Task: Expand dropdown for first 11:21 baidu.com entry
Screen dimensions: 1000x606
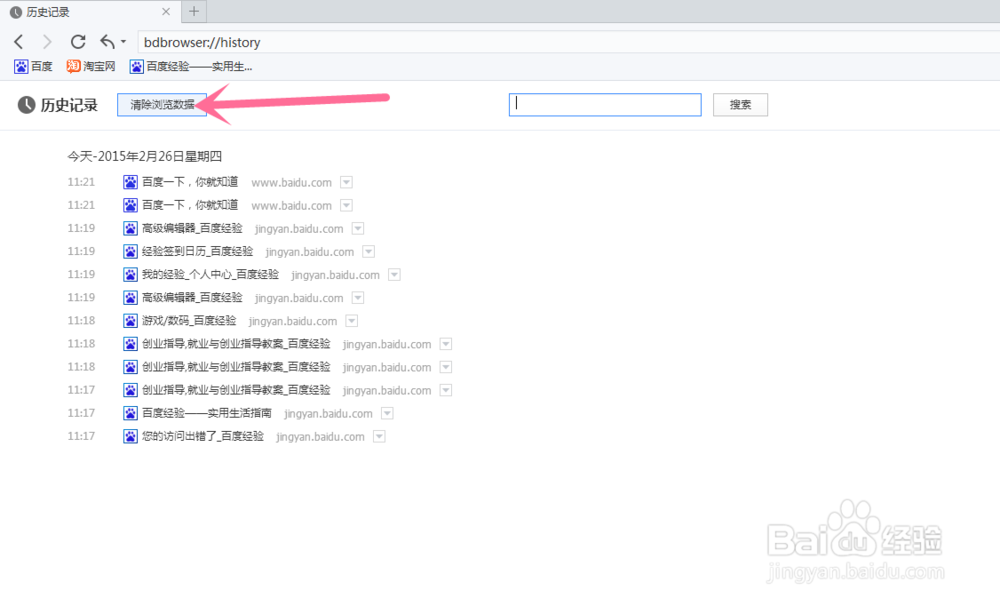Action: click(346, 182)
